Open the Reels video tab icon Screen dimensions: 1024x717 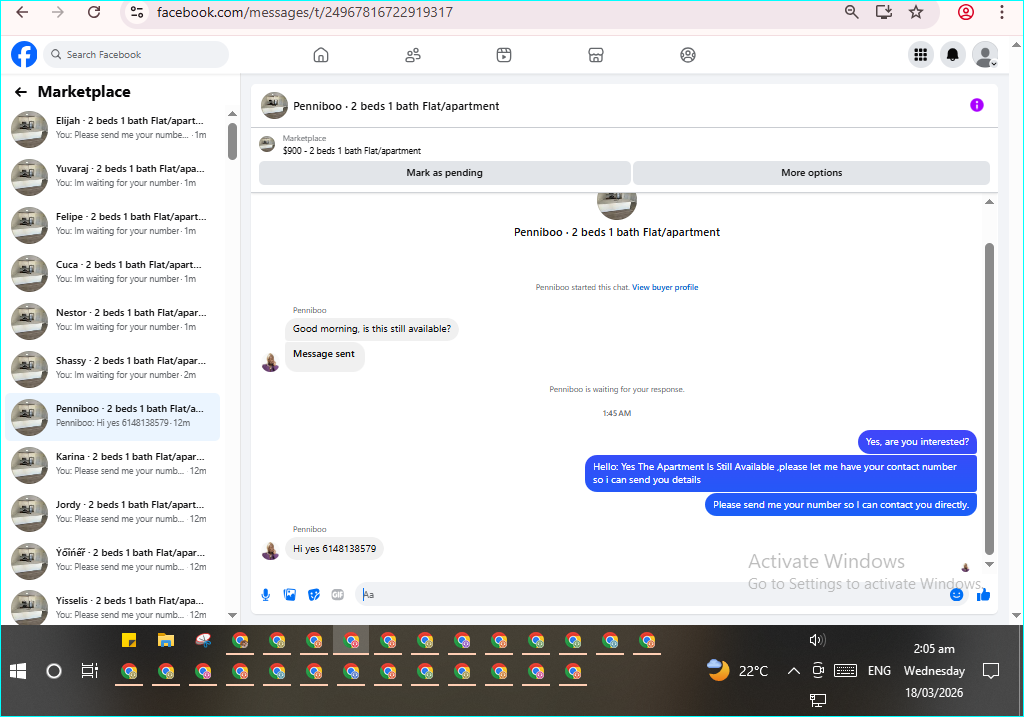tap(504, 55)
